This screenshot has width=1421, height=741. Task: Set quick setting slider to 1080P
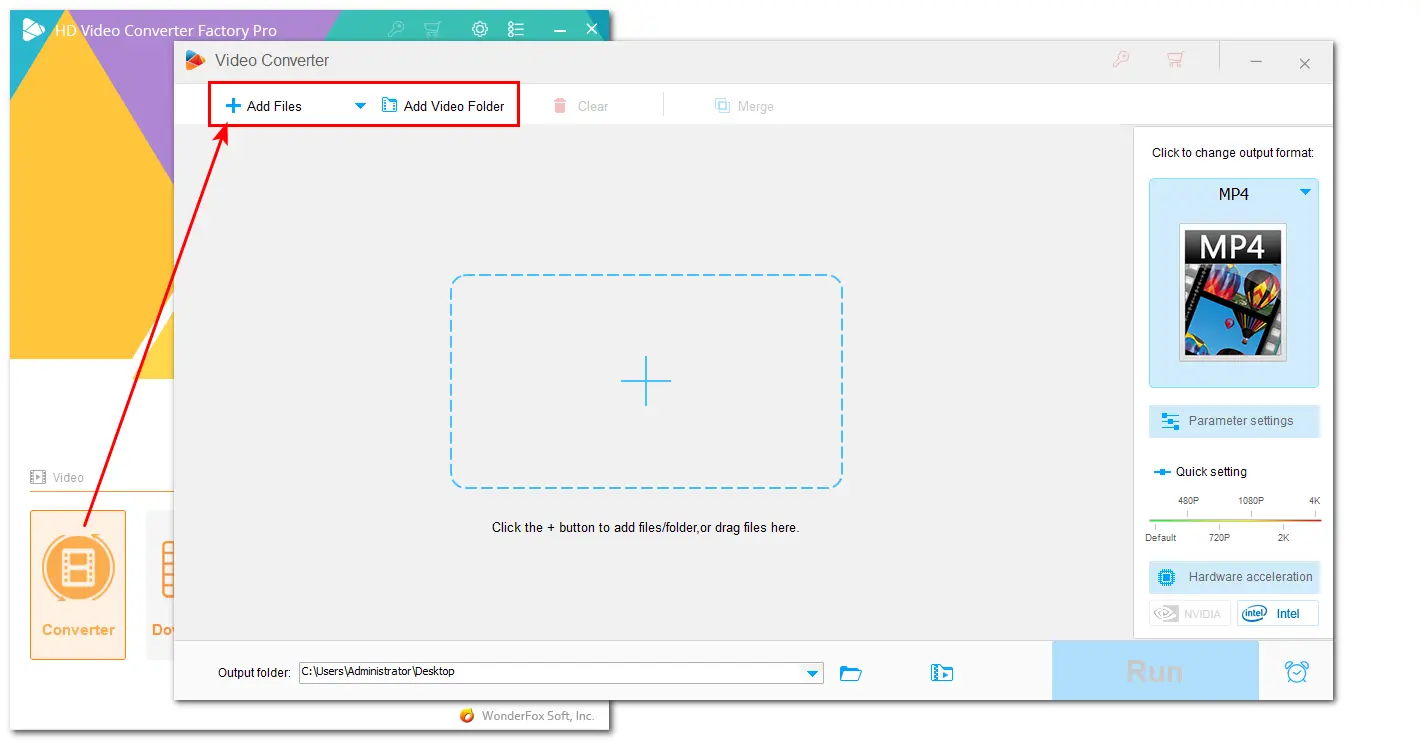(1251, 520)
